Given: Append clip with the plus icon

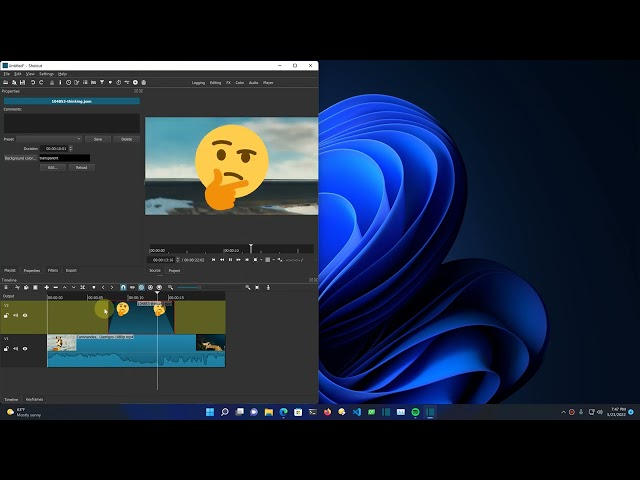Looking at the screenshot, I should click(x=47, y=287).
